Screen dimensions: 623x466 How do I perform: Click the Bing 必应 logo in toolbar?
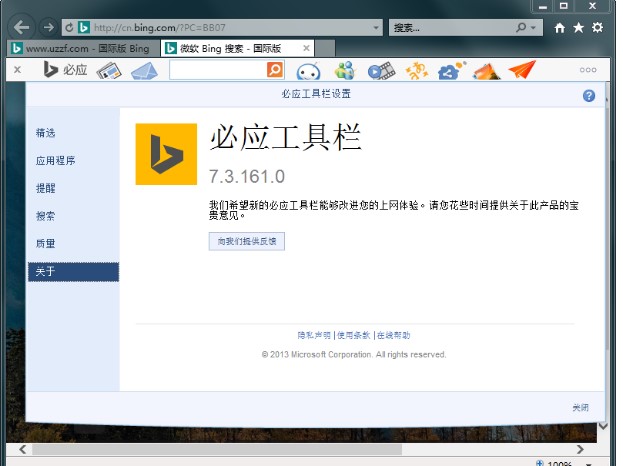point(65,70)
